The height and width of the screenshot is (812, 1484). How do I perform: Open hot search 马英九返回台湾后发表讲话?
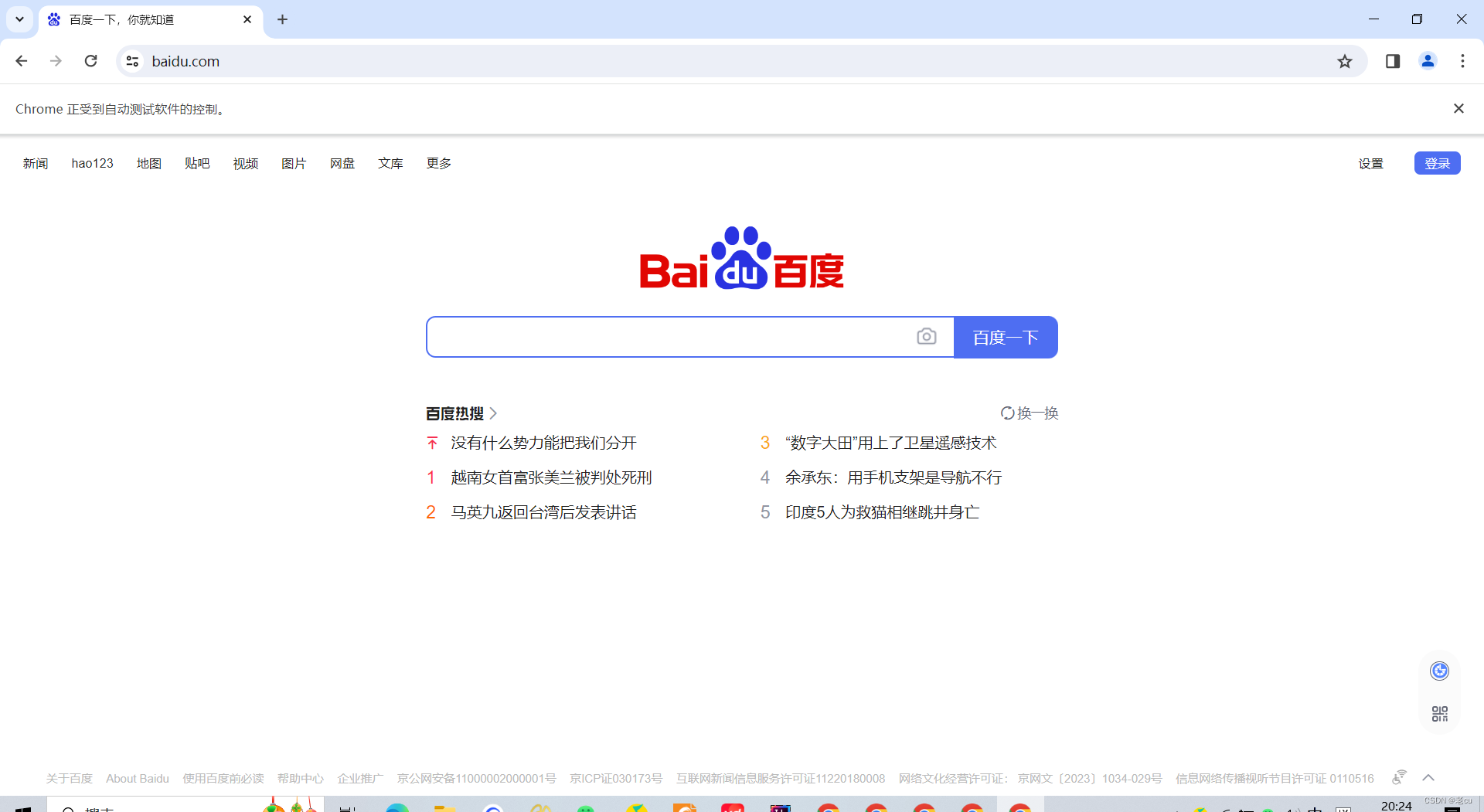544,512
